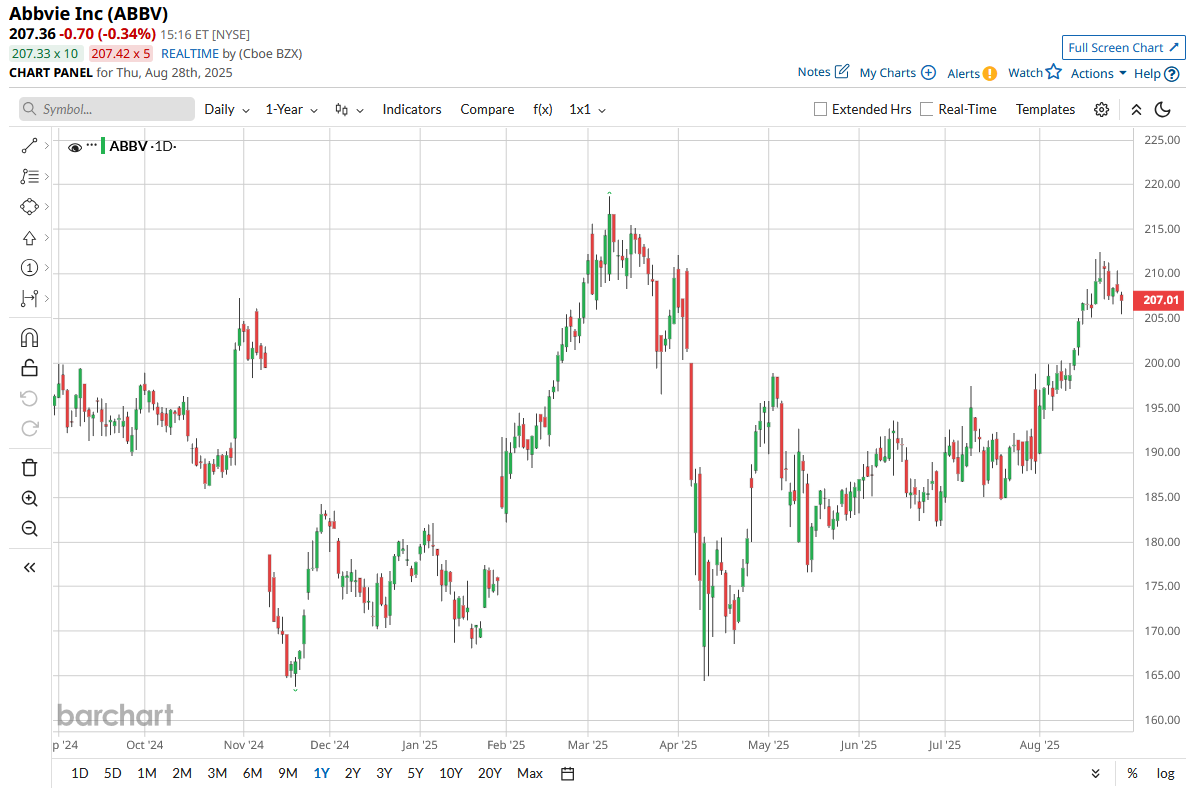The image size is (1192, 794).
Task: Toggle the magnet snap mode
Action: (x=29, y=338)
